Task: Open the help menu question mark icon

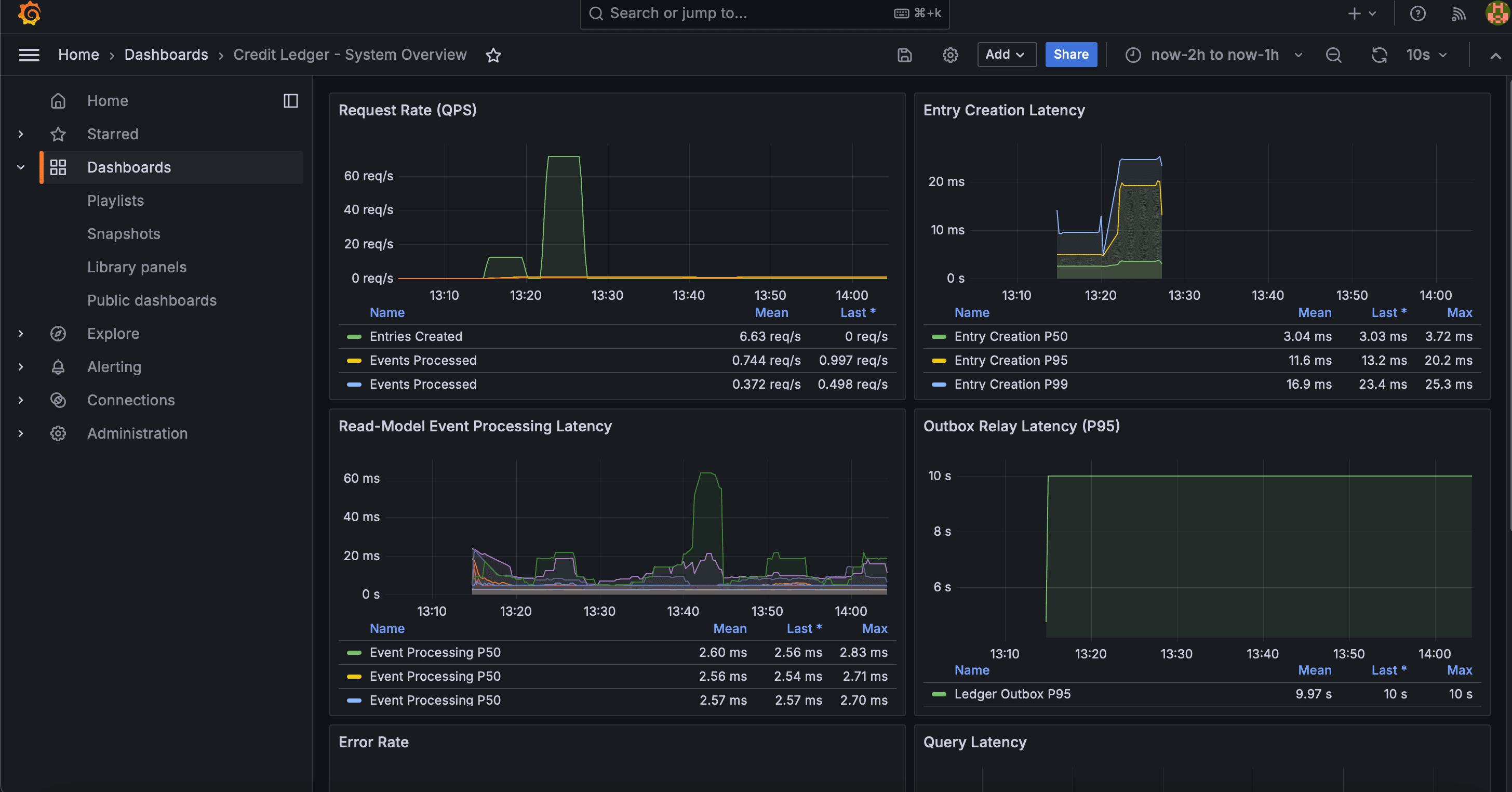Action: 1417,13
